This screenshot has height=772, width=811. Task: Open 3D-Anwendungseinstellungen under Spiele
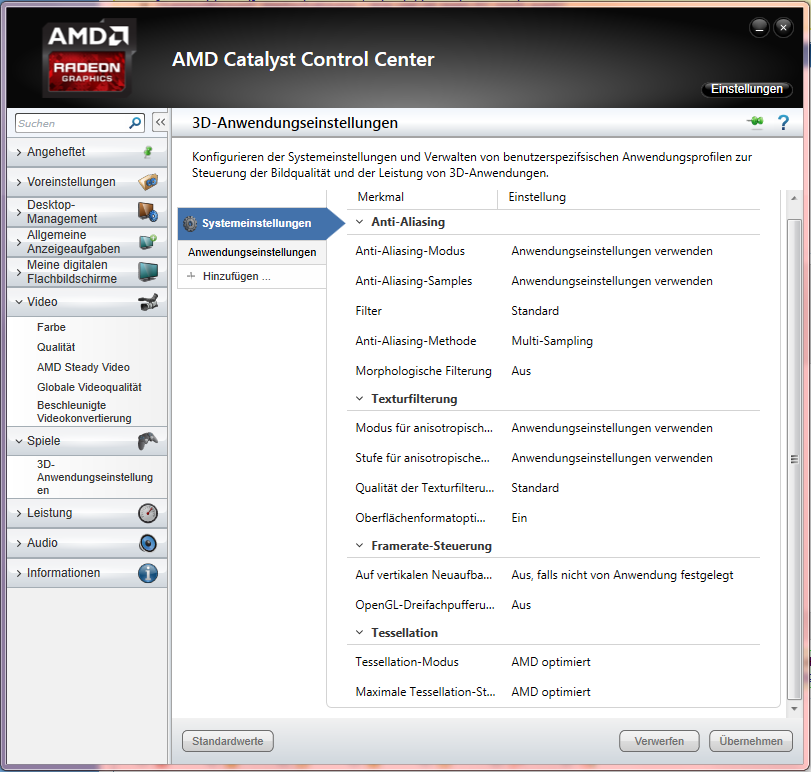tap(95, 477)
